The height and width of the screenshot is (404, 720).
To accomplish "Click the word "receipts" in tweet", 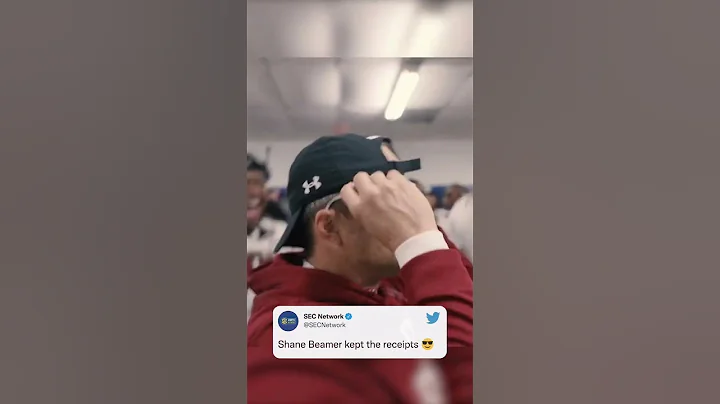I will (400, 345).
